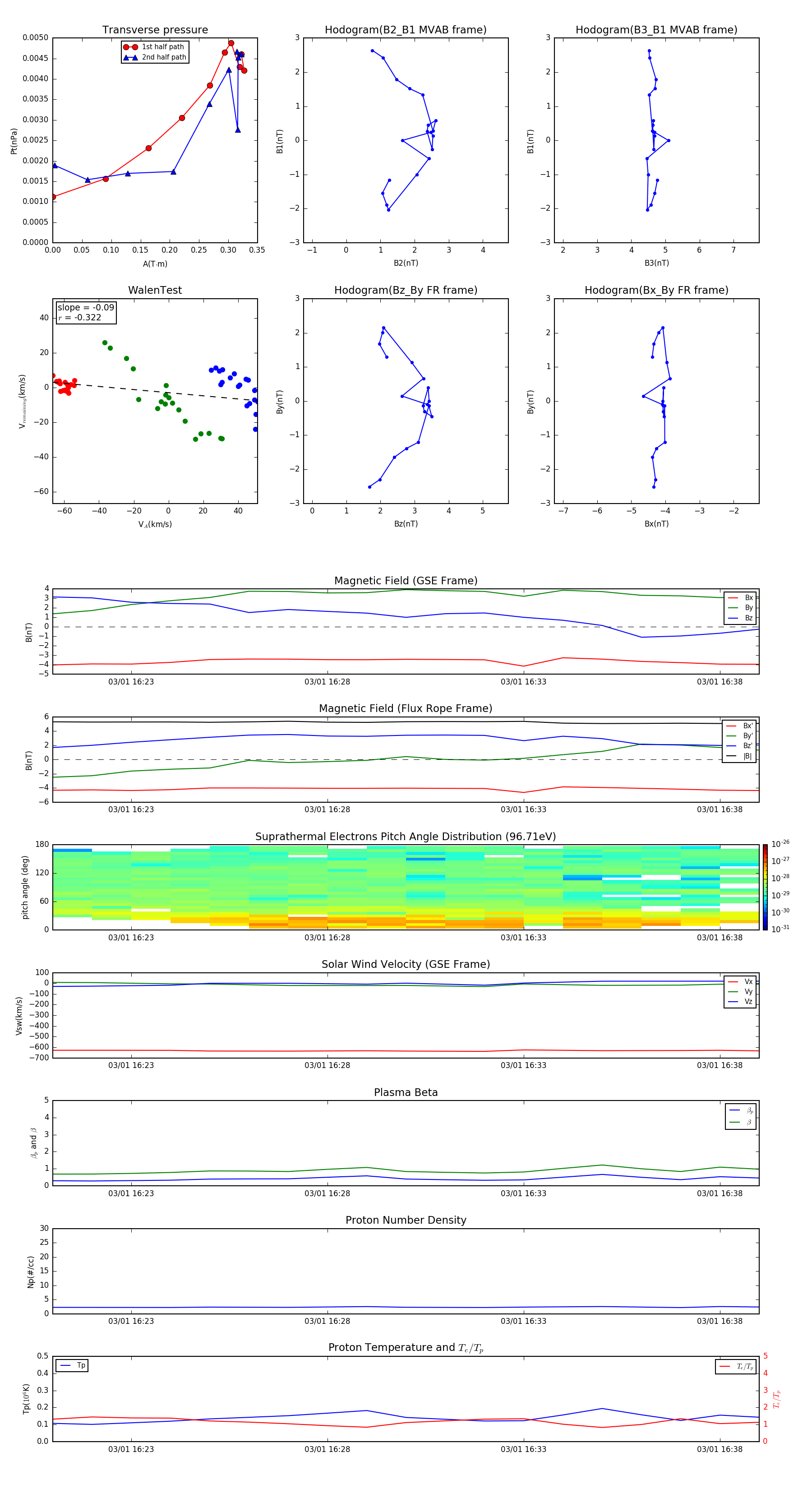The image size is (812, 1489).
Task: Select 'Bz' in the GSE magnetic field legend
Action: [x=741, y=618]
